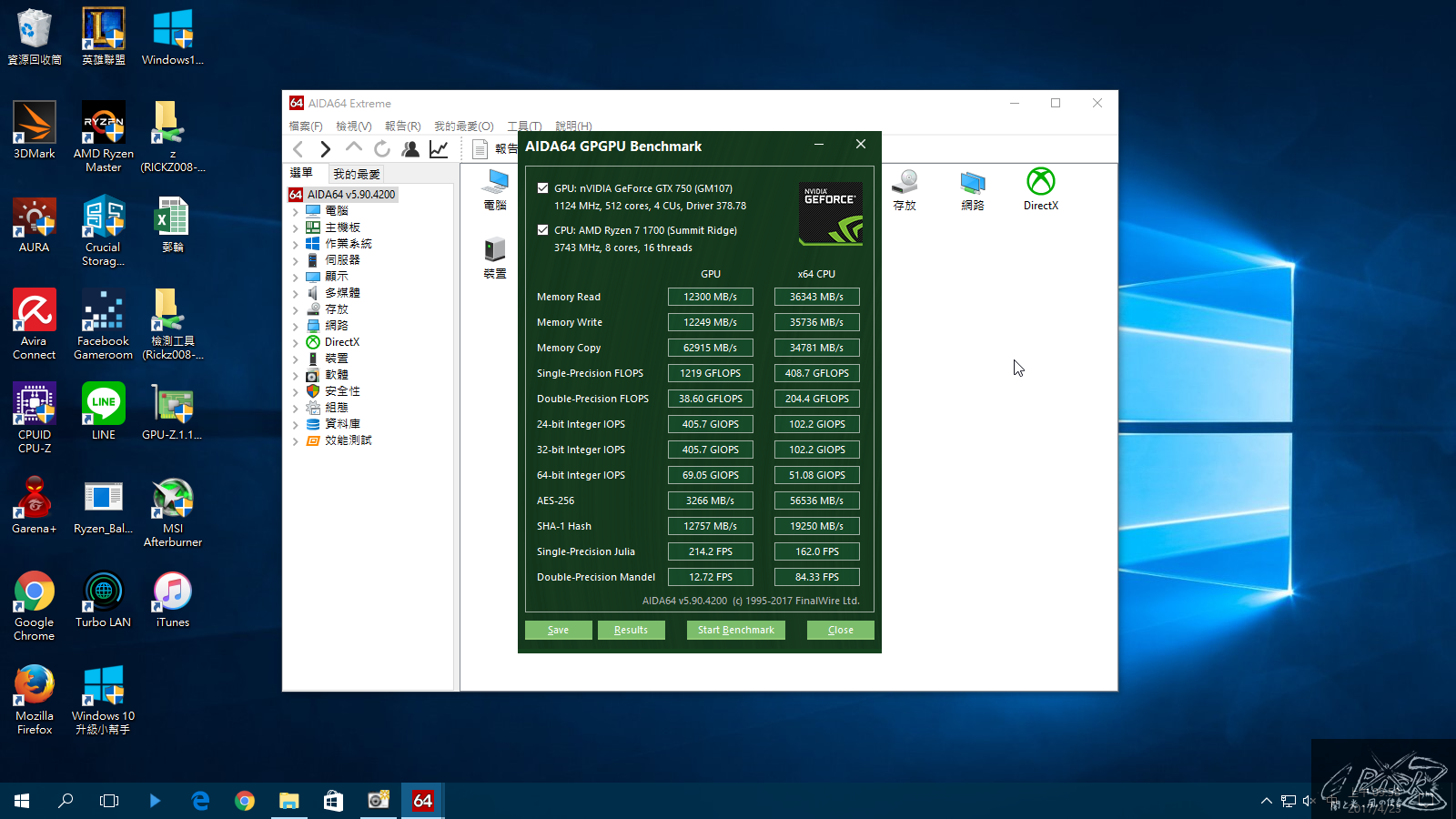
Task: Click the forward navigation arrow in AIDA64 toolbar
Action: coord(325,149)
